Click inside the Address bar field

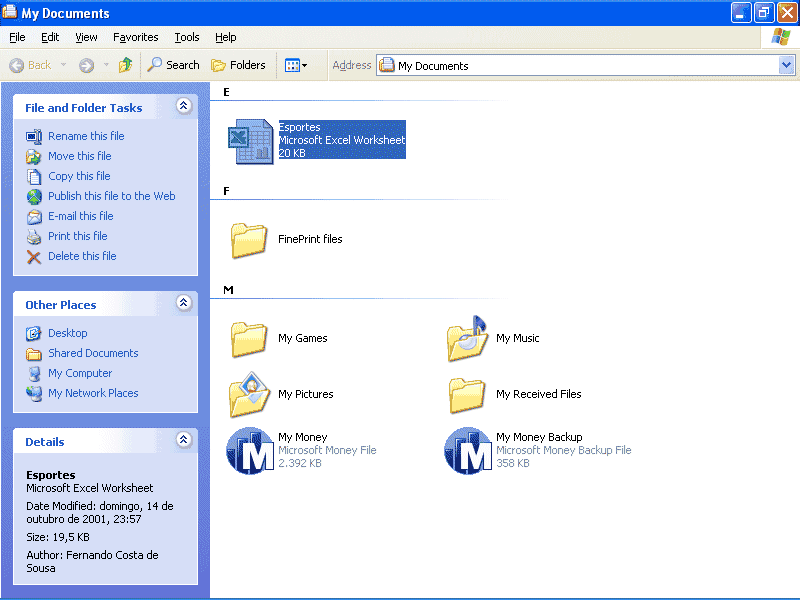(x=580, y=66)
